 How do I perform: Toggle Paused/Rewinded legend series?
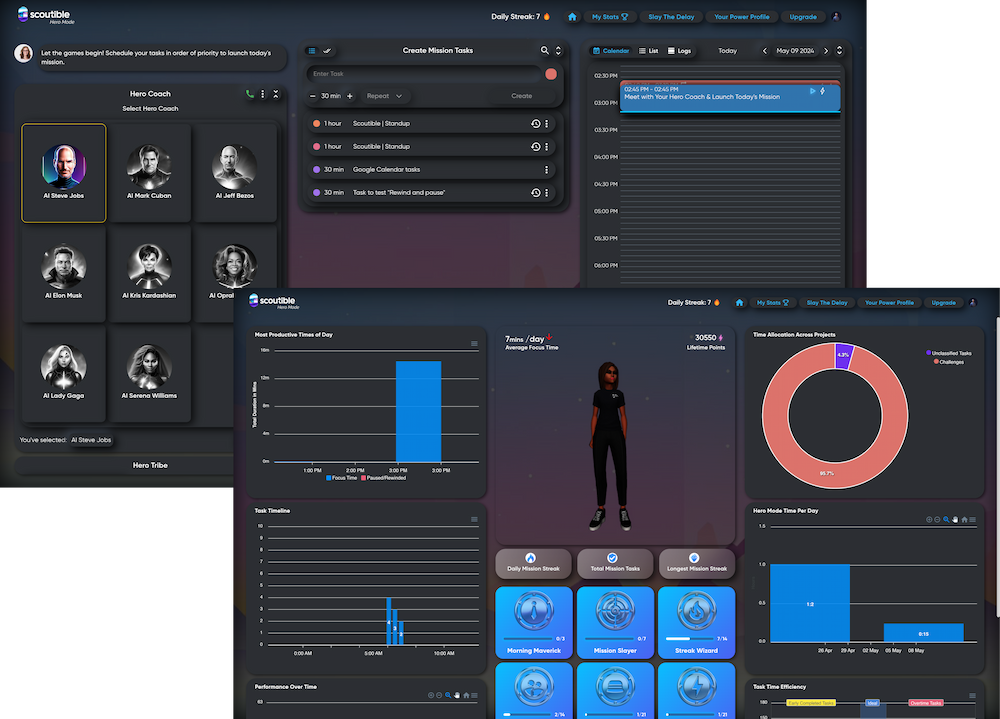(383, 478)
